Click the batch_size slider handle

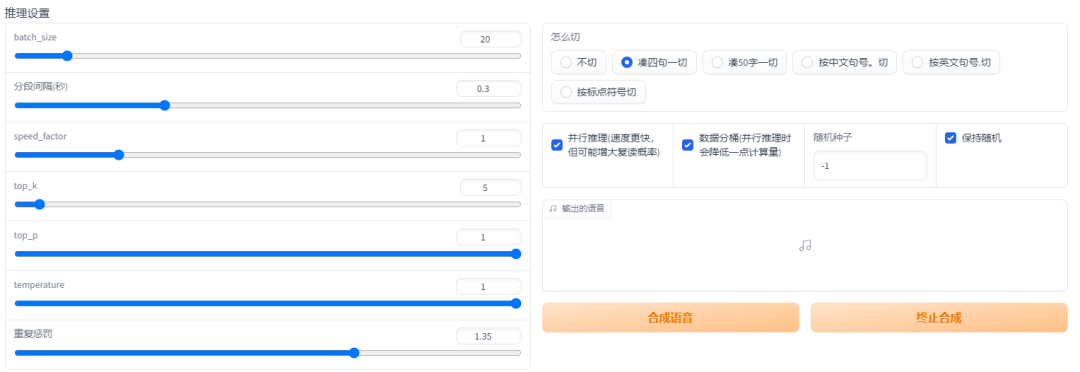coord(67,56)
